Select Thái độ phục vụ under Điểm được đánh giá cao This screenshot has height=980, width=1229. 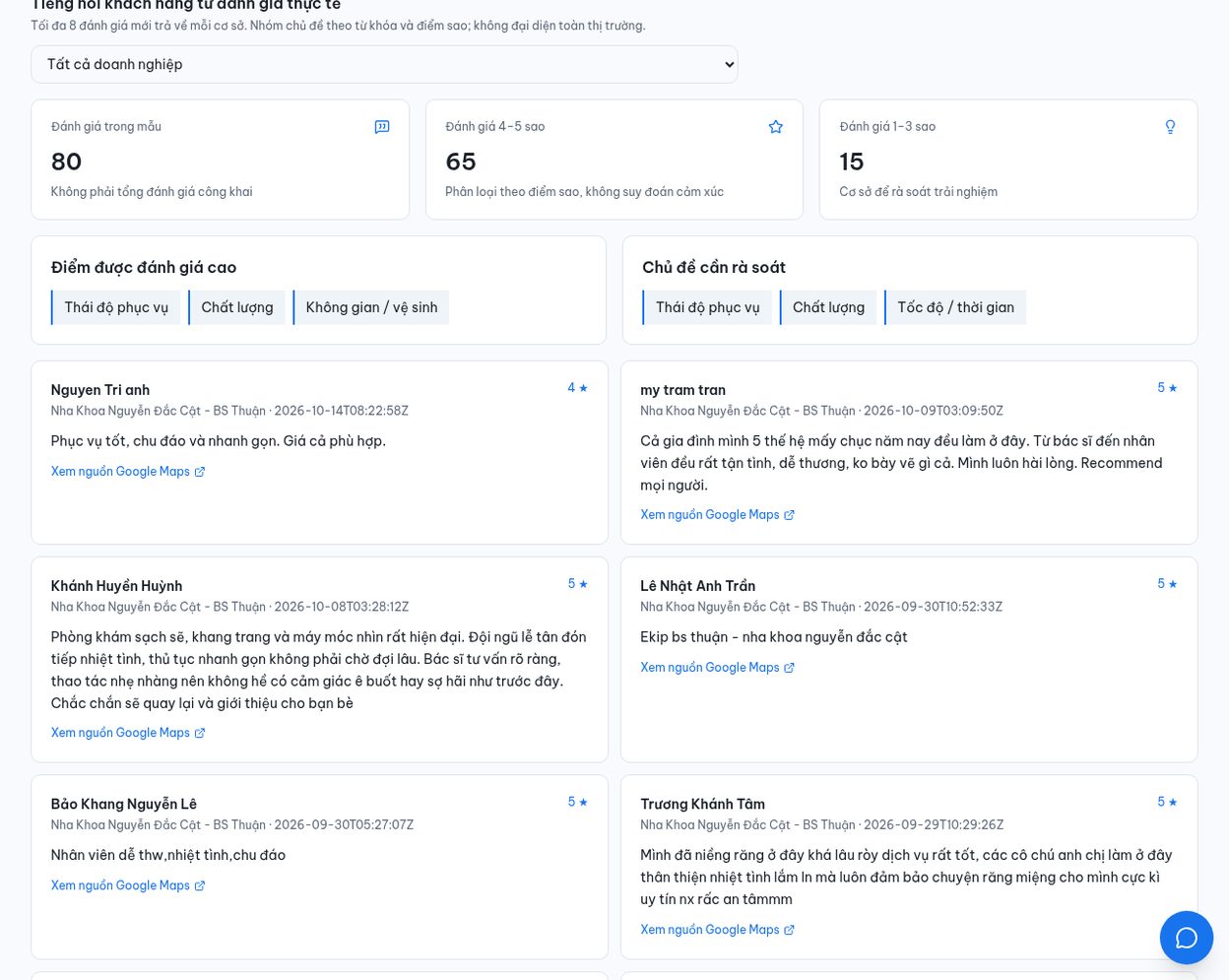[115, 307]
